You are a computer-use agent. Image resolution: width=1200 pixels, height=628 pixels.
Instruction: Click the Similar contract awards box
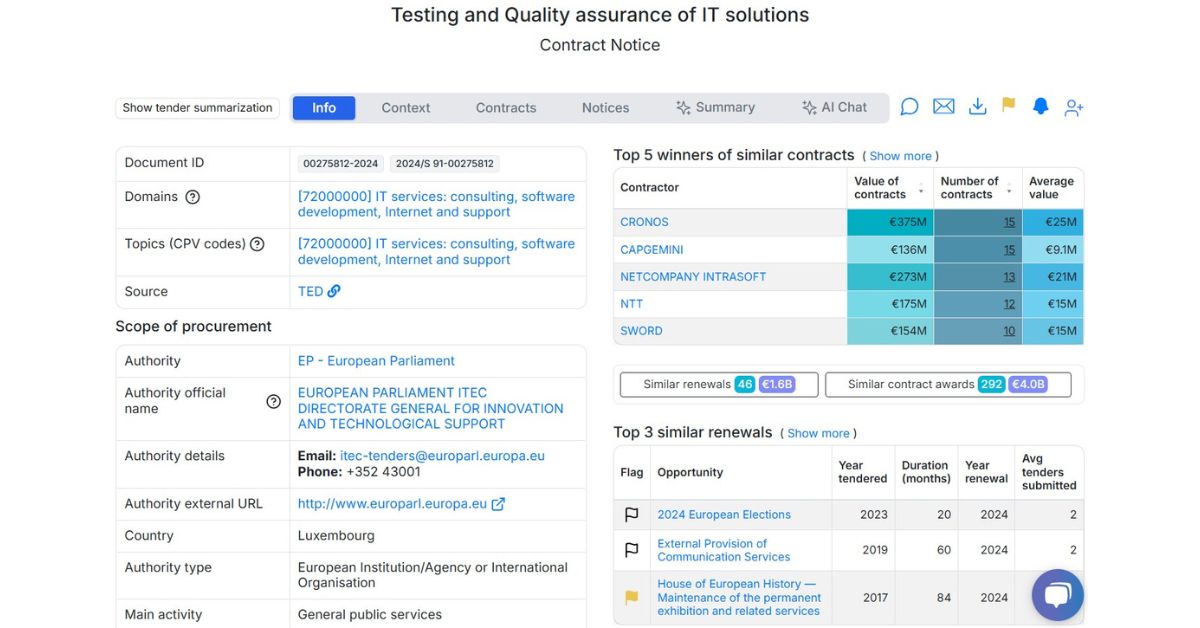coord(947,385)
